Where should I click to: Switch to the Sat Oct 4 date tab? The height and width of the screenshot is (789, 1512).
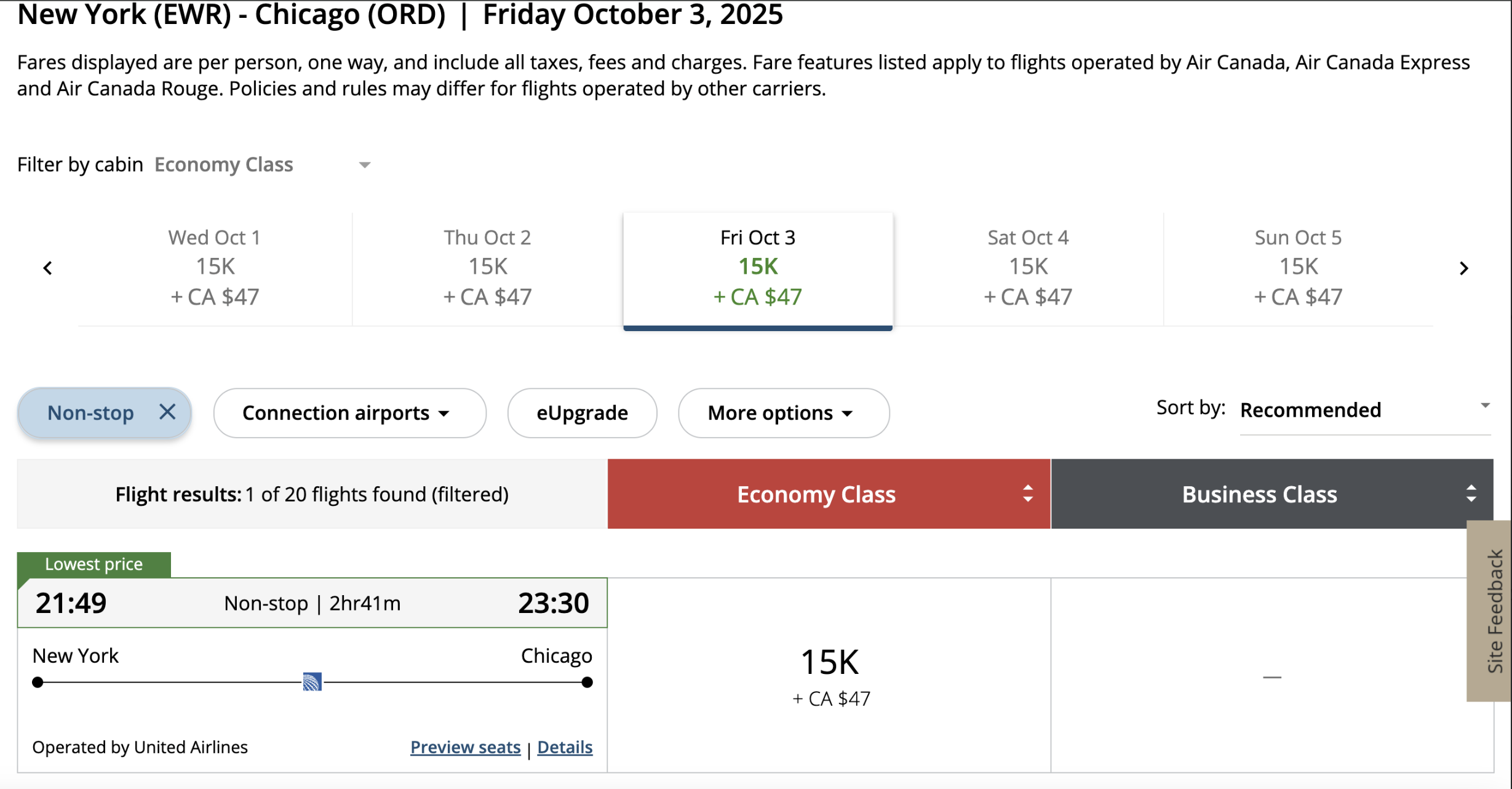click(x=1028, y=267)
